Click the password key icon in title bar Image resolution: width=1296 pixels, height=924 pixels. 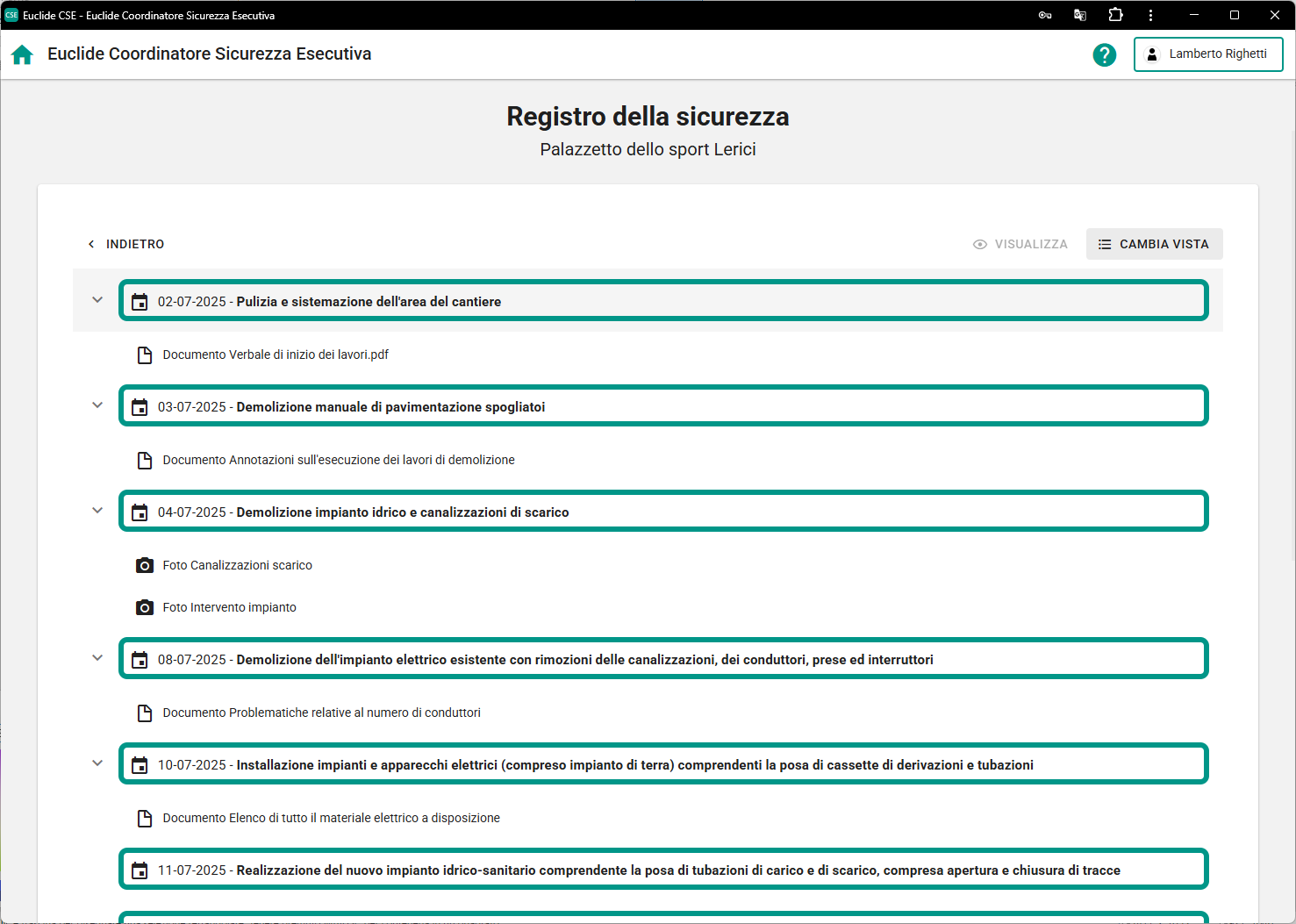pyautogui.click(x=1044, y=15)
